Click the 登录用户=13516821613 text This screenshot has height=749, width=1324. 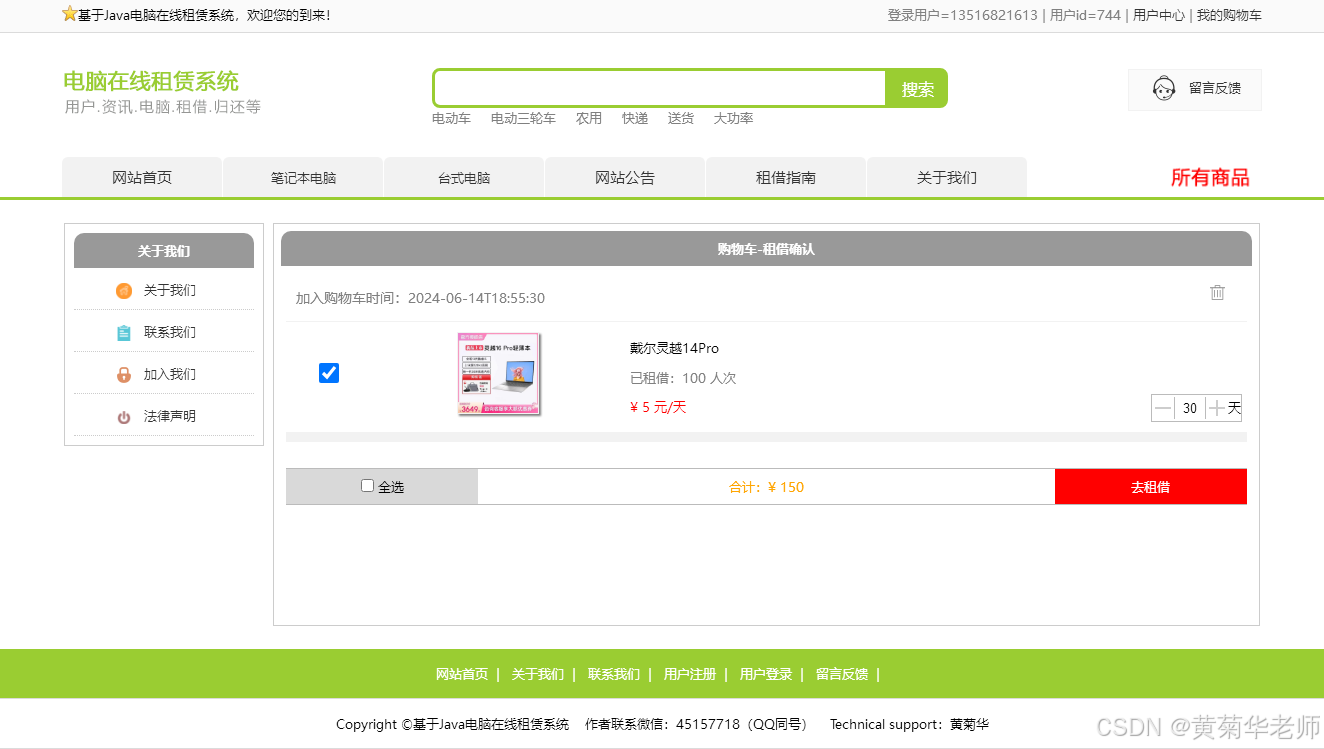962,15
